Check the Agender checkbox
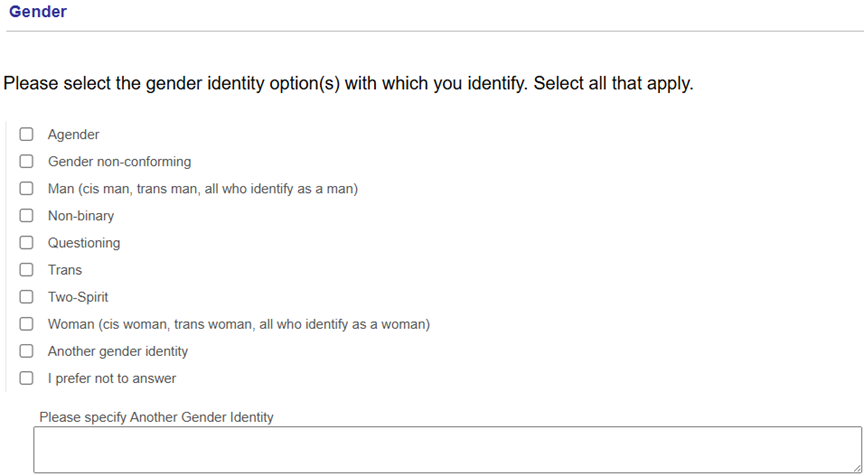This screenshot has height=476, width=864. point(26,134)
